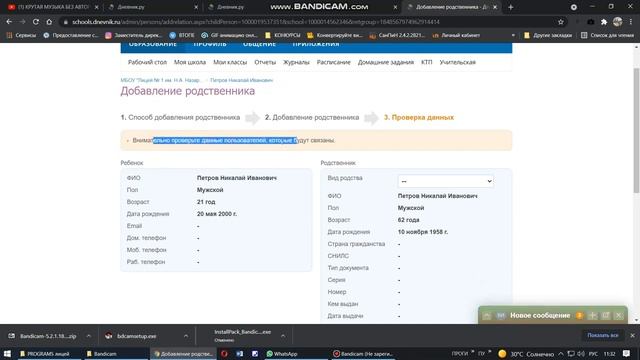Click the camera extension icon in toolbar

pos(591,22)
